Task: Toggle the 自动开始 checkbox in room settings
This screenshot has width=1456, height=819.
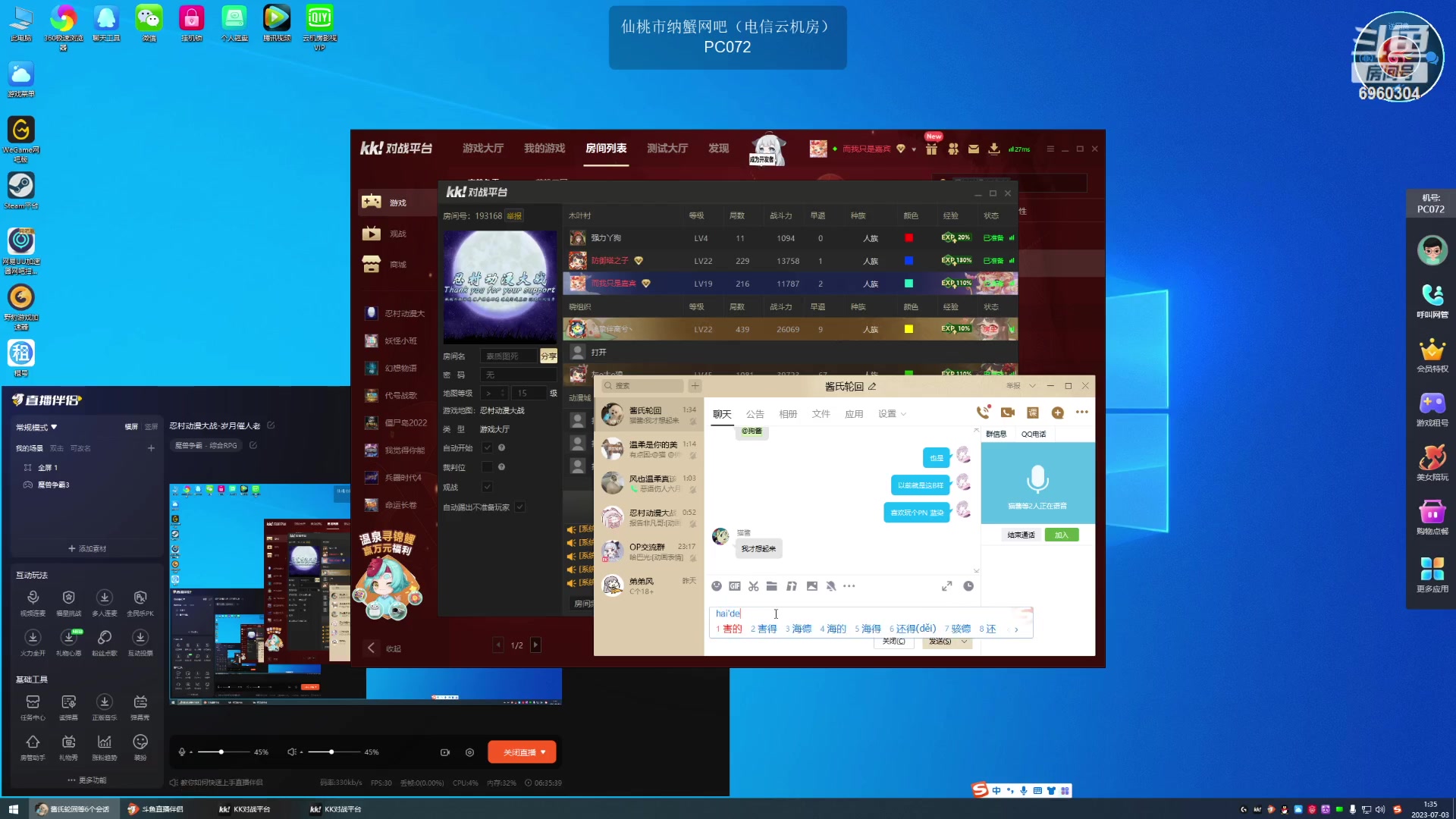Action: [x=488, y=447]
